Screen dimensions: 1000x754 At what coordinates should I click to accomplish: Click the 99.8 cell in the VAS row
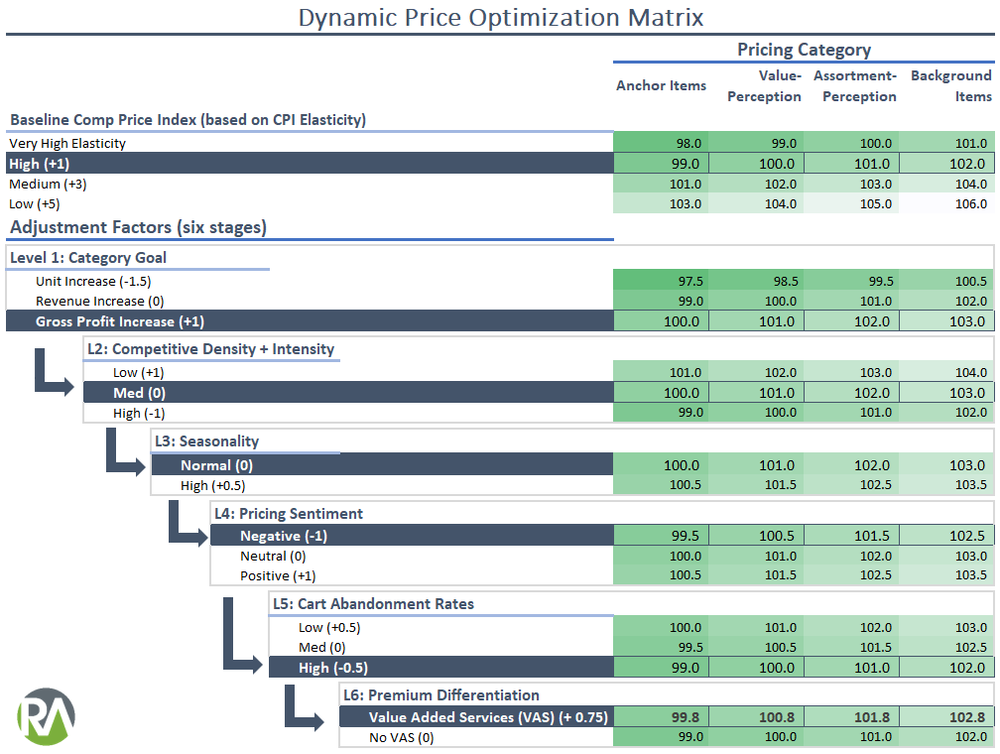(x=661, y=718)
